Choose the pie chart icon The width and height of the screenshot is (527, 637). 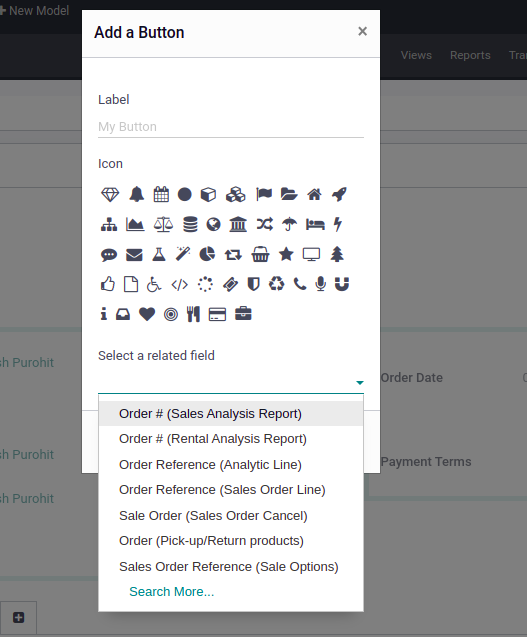pos(207,254)
